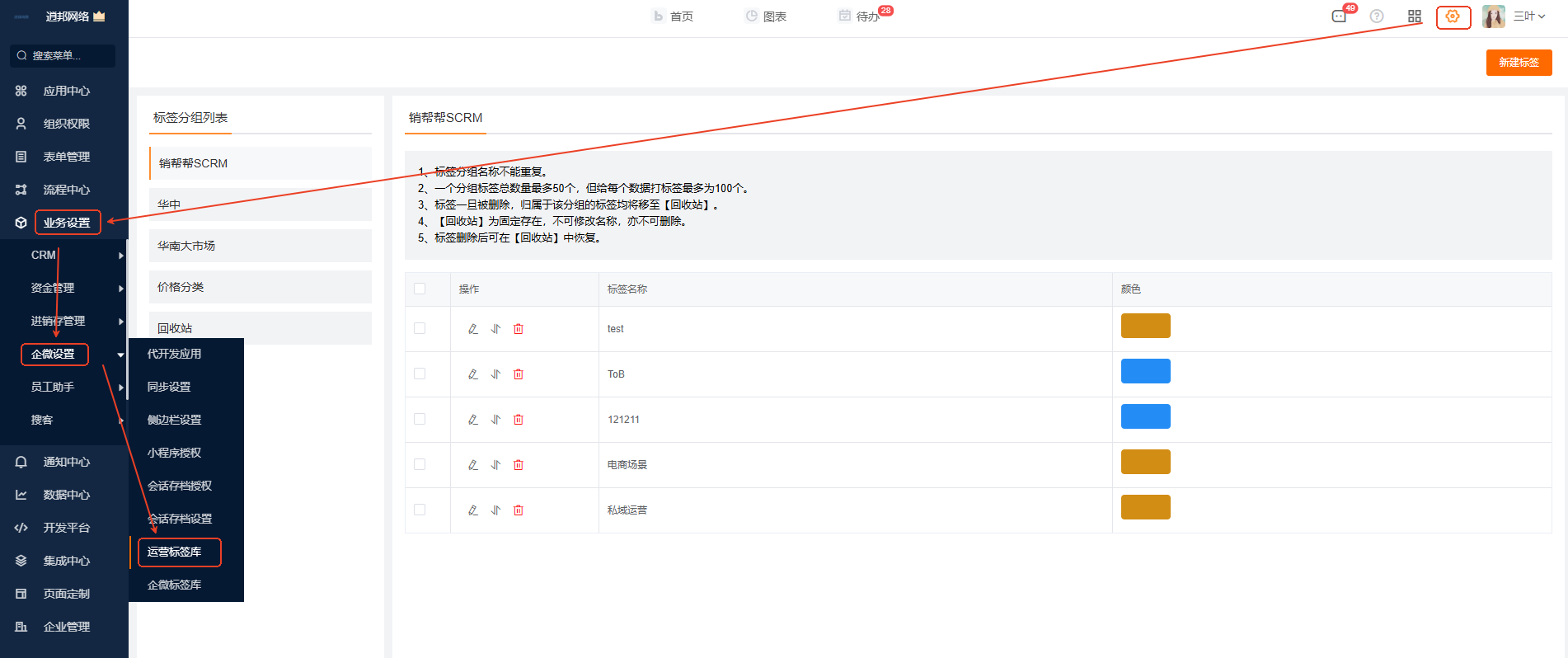This screenshot has width=1568, height=658.
Task: Toggle the select-all checkbox in table header
Action: [x=420, y=289]
